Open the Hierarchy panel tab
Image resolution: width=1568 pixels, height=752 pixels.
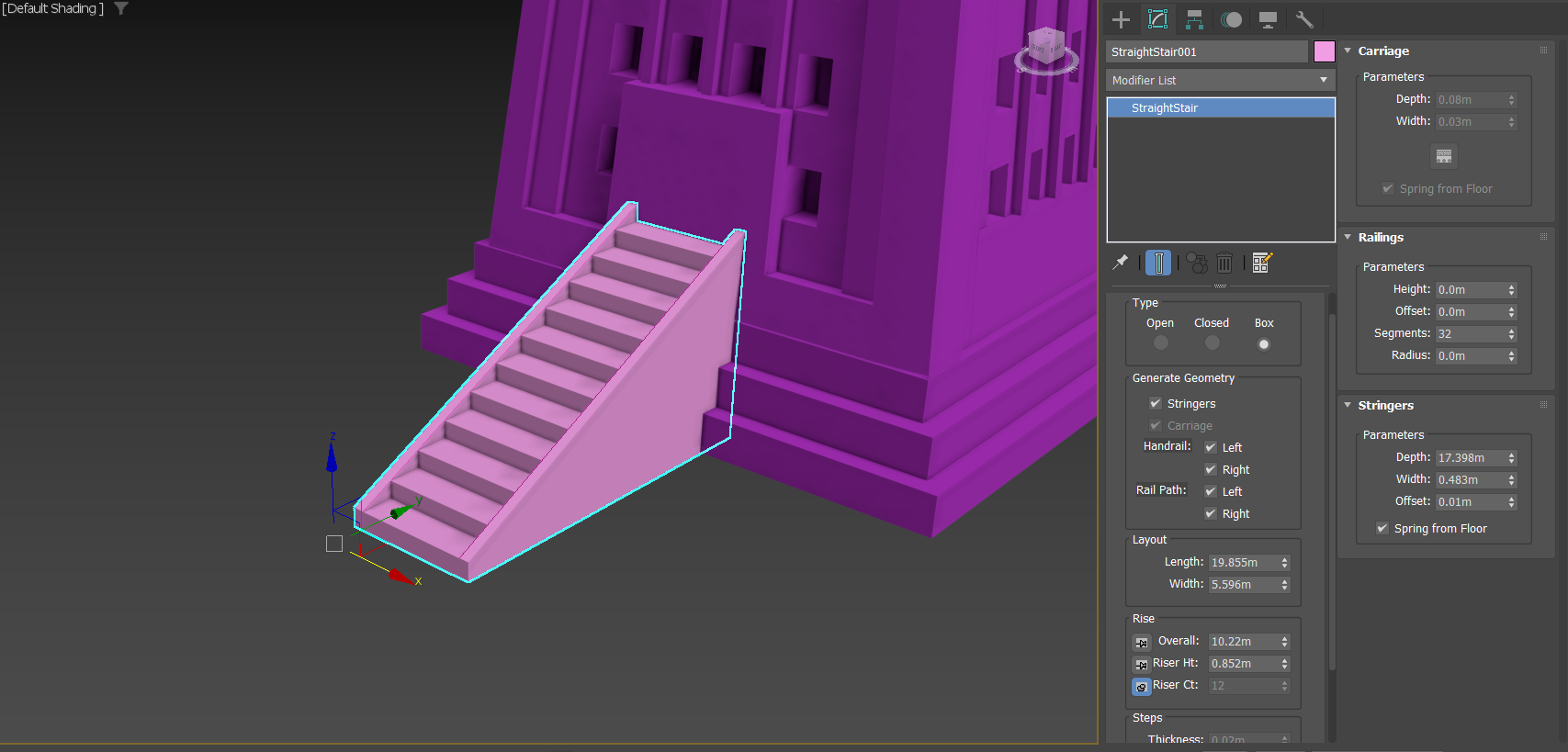pyautogui.click(x=1194, y=19)
